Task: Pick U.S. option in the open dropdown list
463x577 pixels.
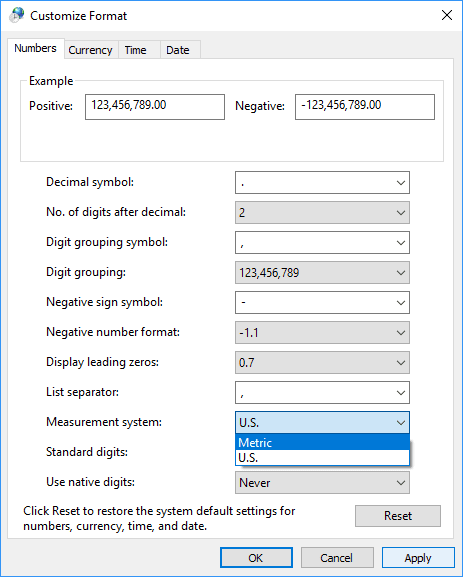Action: click(x=322, y=457)
